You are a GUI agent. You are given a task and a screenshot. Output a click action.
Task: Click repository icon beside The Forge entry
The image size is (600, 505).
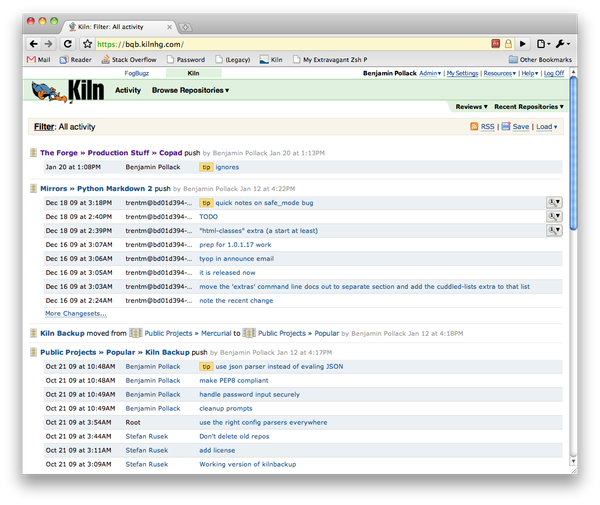point(34,153)
